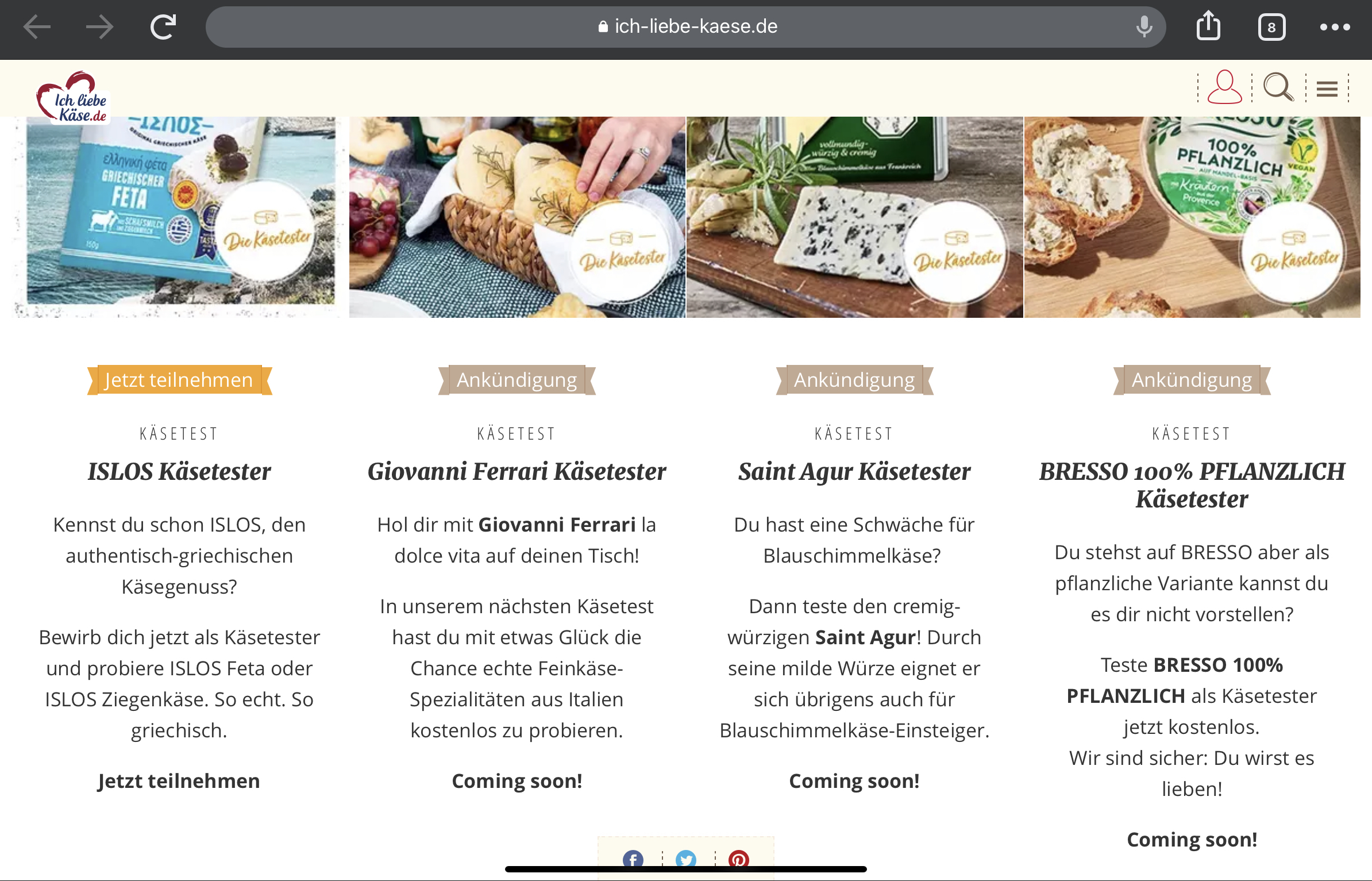Tap the microphone icon in the address bar
The width and height of the screenshot is (1372, 881).
pos(1144,26)
